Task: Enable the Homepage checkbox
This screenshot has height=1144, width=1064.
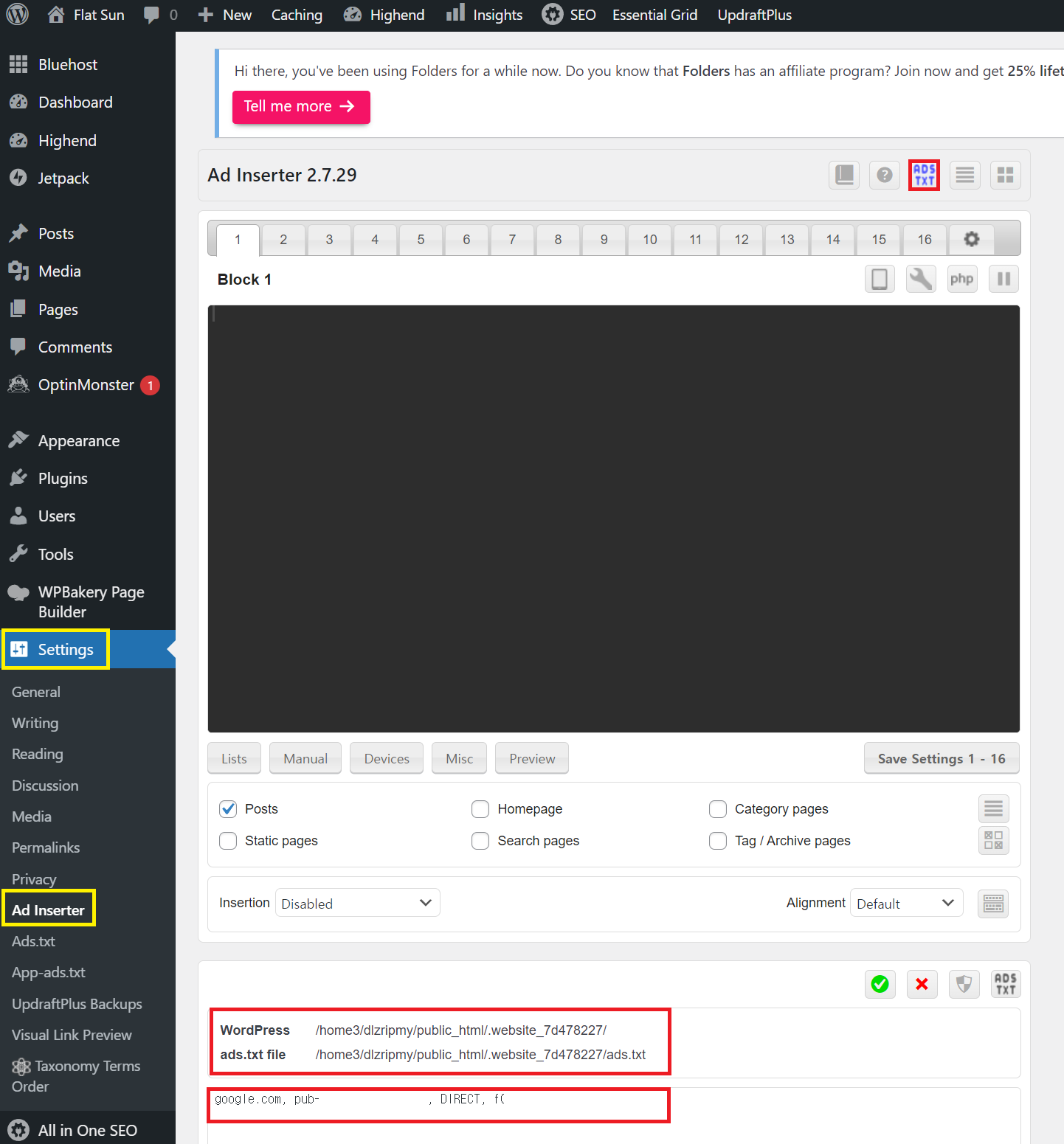Action: tap(480, 809)
